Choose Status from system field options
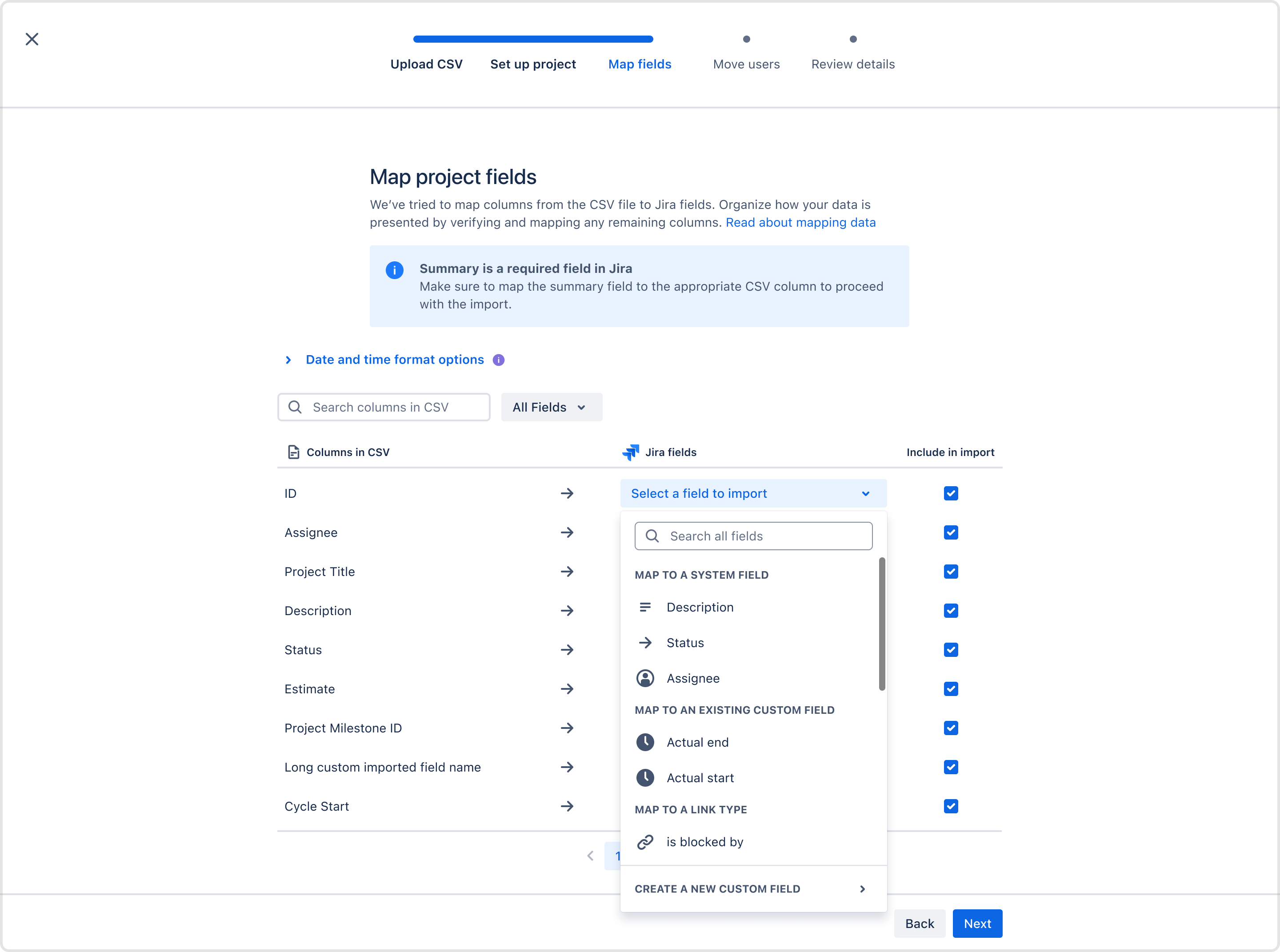The height and width of the screenshot is (952, 1280). click(x=684, y=643)
